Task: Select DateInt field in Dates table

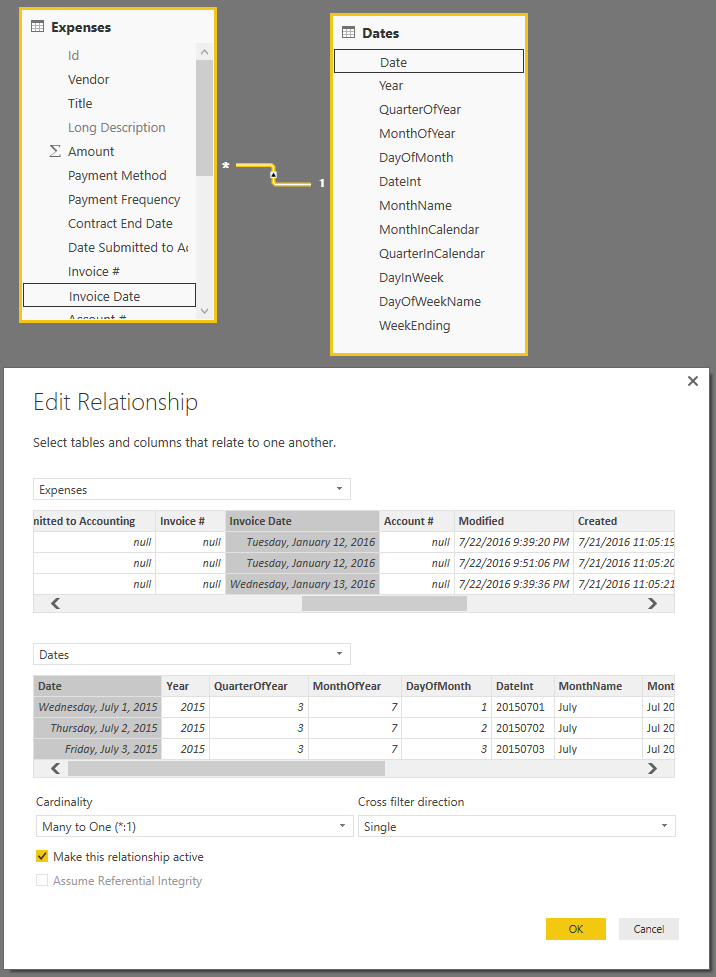Action: (x=400, y=181)
